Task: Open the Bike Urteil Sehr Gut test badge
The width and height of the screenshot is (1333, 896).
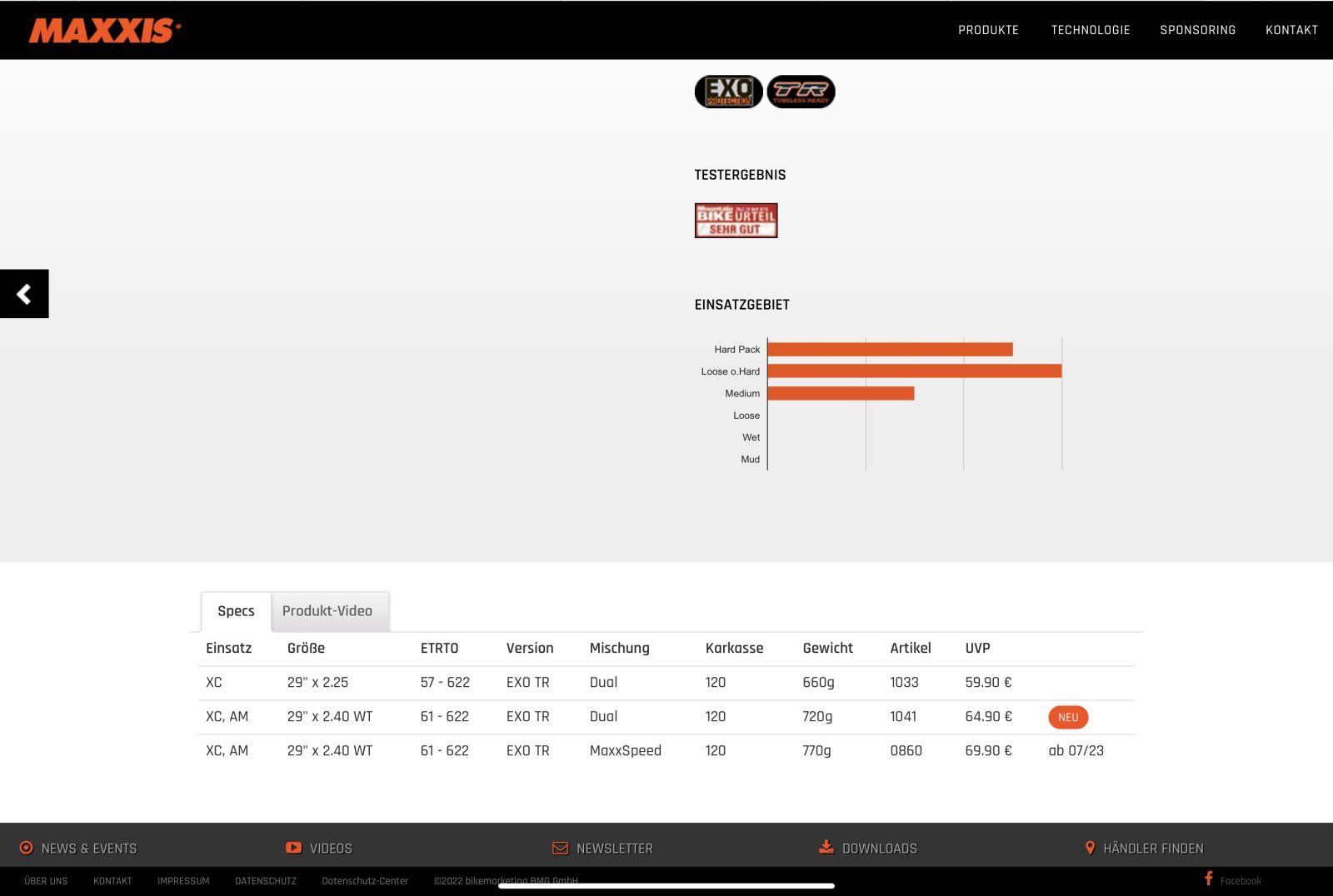Action: pos(736,221)
